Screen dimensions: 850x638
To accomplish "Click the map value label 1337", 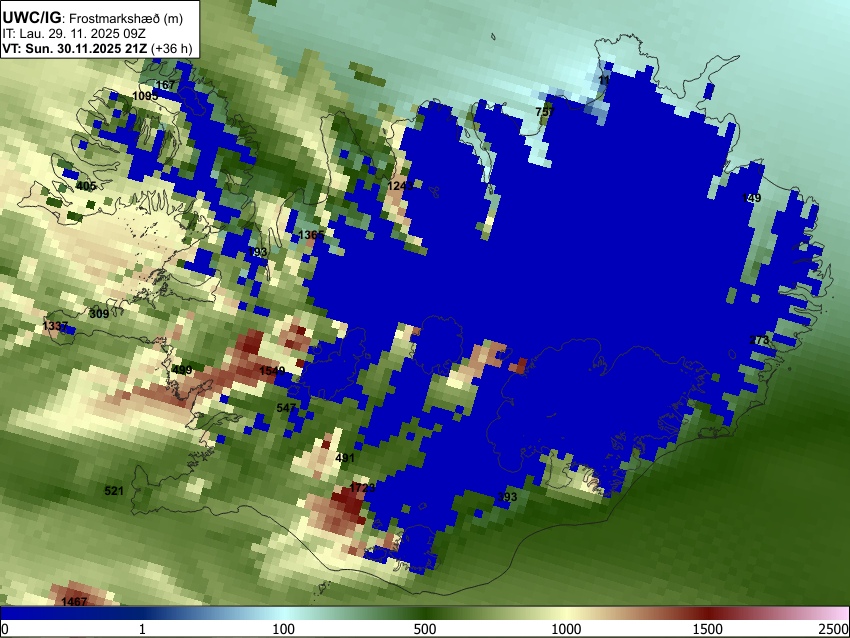I will (x=55, y=326).
